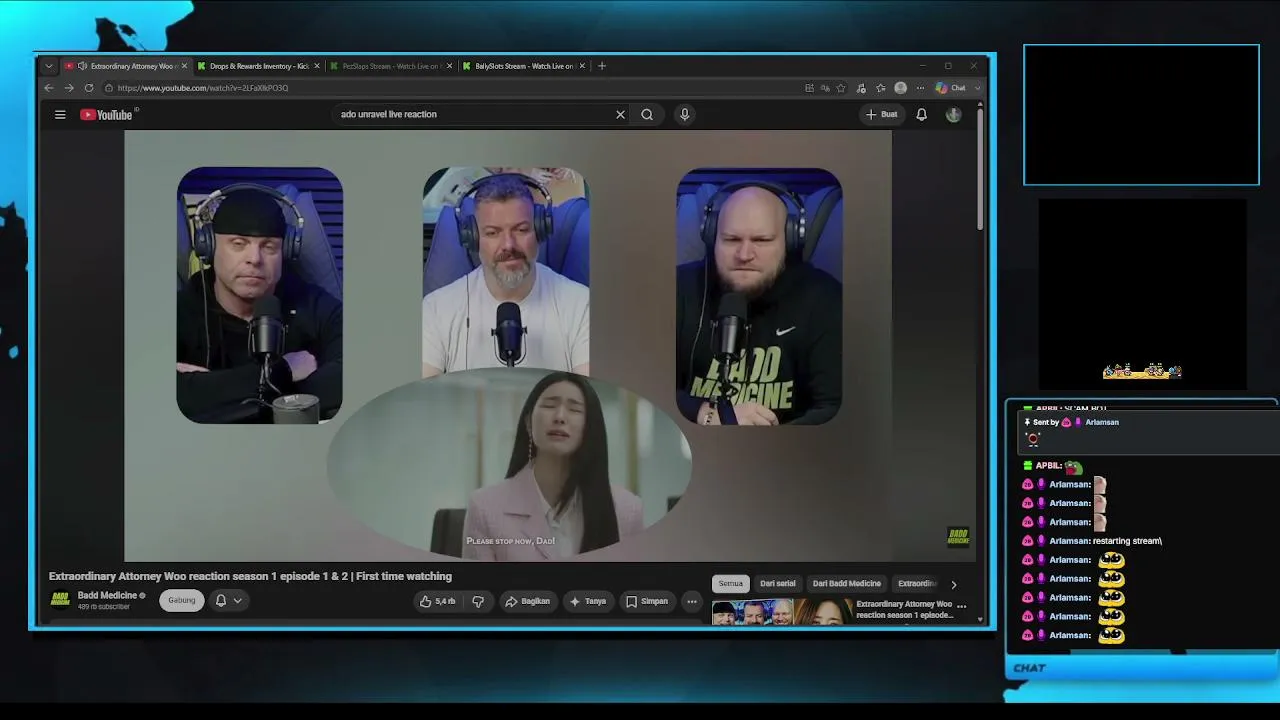
Task: Click the Bagikan share button
Action: tap(528, 601)
